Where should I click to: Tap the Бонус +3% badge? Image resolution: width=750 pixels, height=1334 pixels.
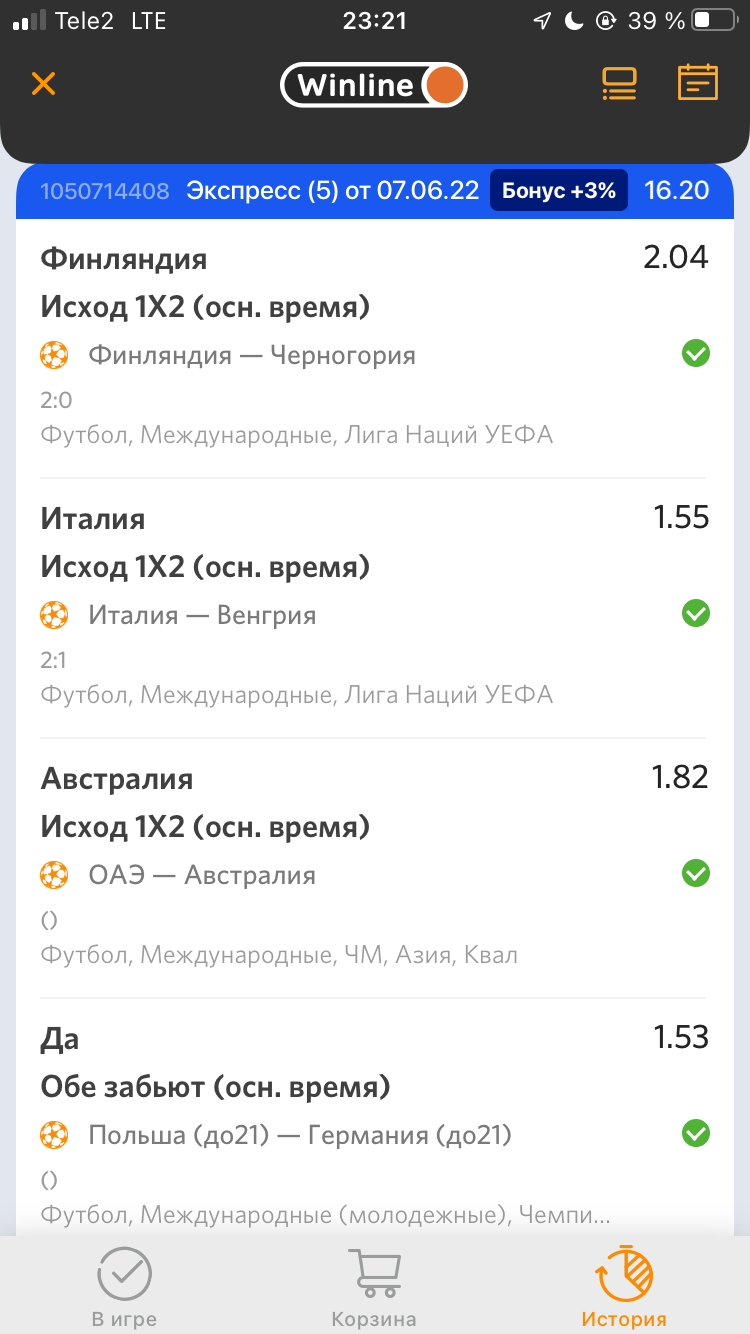[558, 190]
